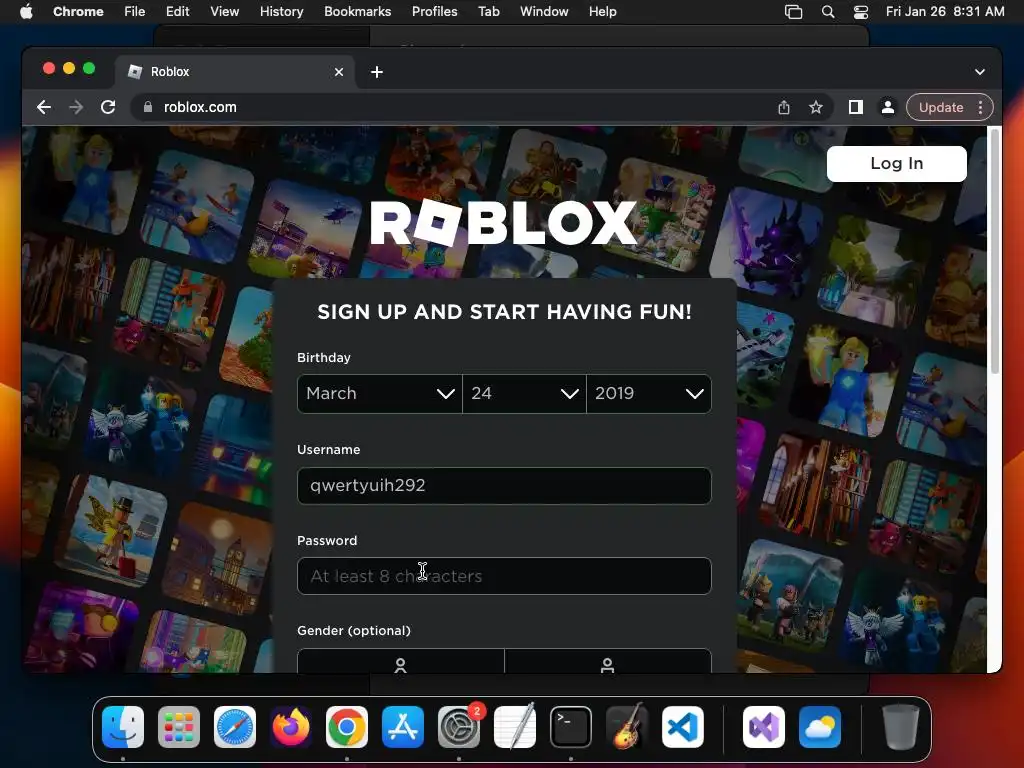The width and height of the screenshot is (1024, 768).
Task: Click Chrome icon in the dock
Action: (x=347, y=727)
